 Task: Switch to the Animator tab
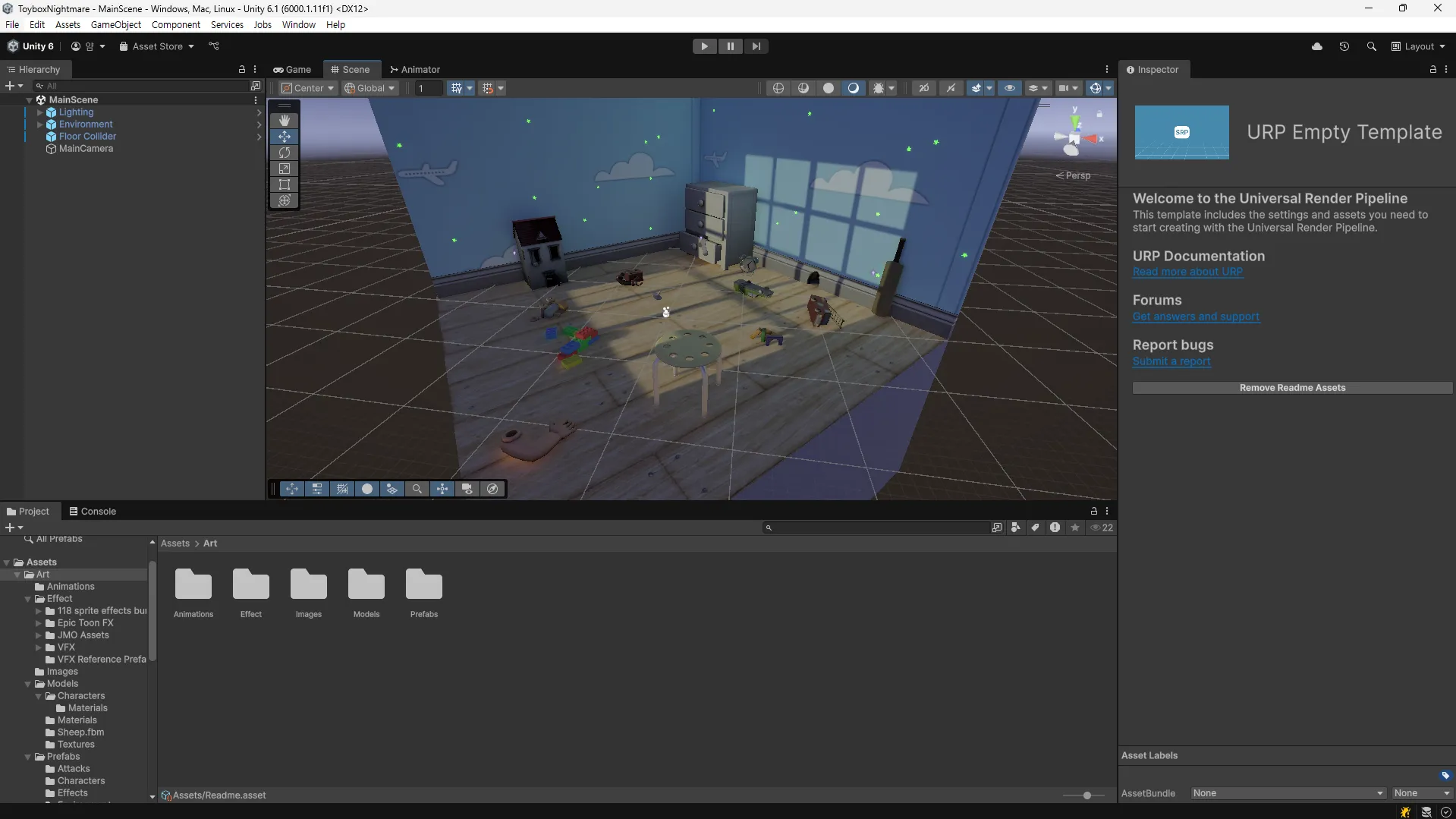tap(415, 69)
